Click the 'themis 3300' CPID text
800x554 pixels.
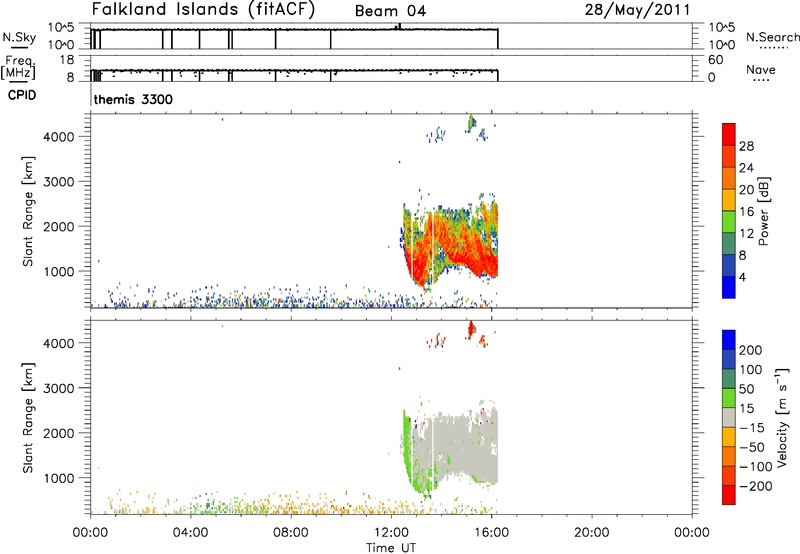point(133,99)
